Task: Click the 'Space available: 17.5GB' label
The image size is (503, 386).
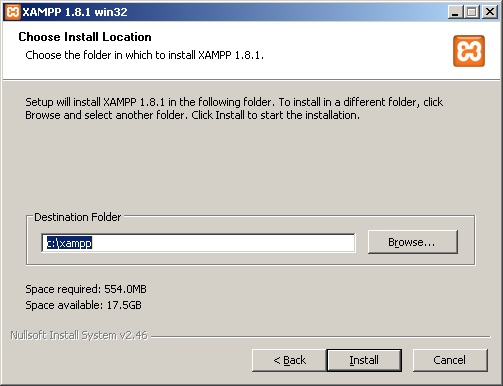Action: coord(83,305)
